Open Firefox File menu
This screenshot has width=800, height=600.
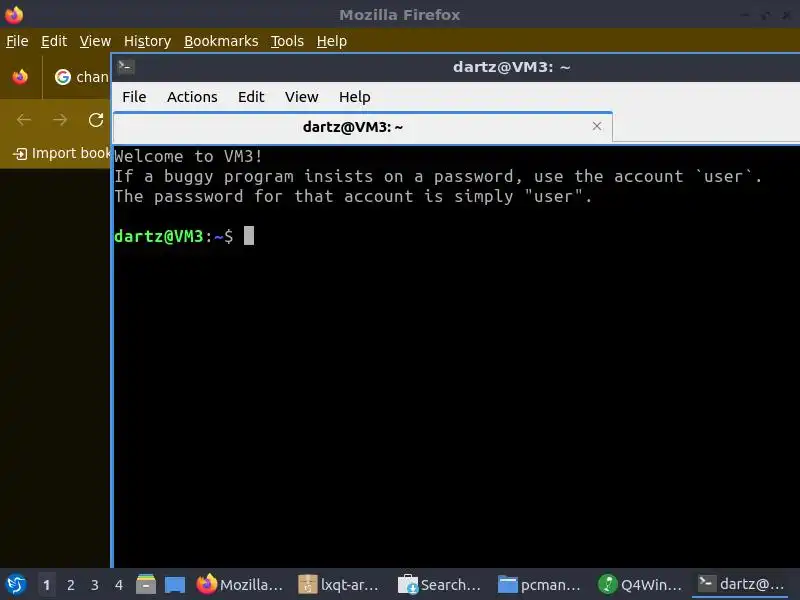click(17, 41)
